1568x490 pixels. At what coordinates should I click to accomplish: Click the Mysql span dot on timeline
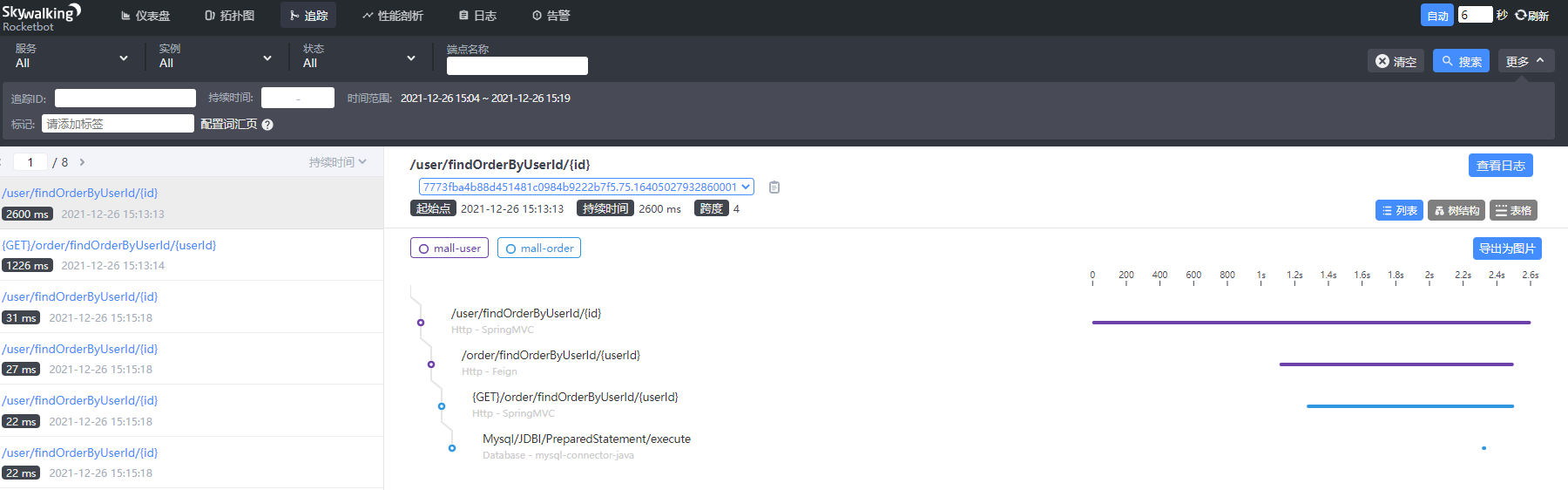click(x=1484, y=448)
